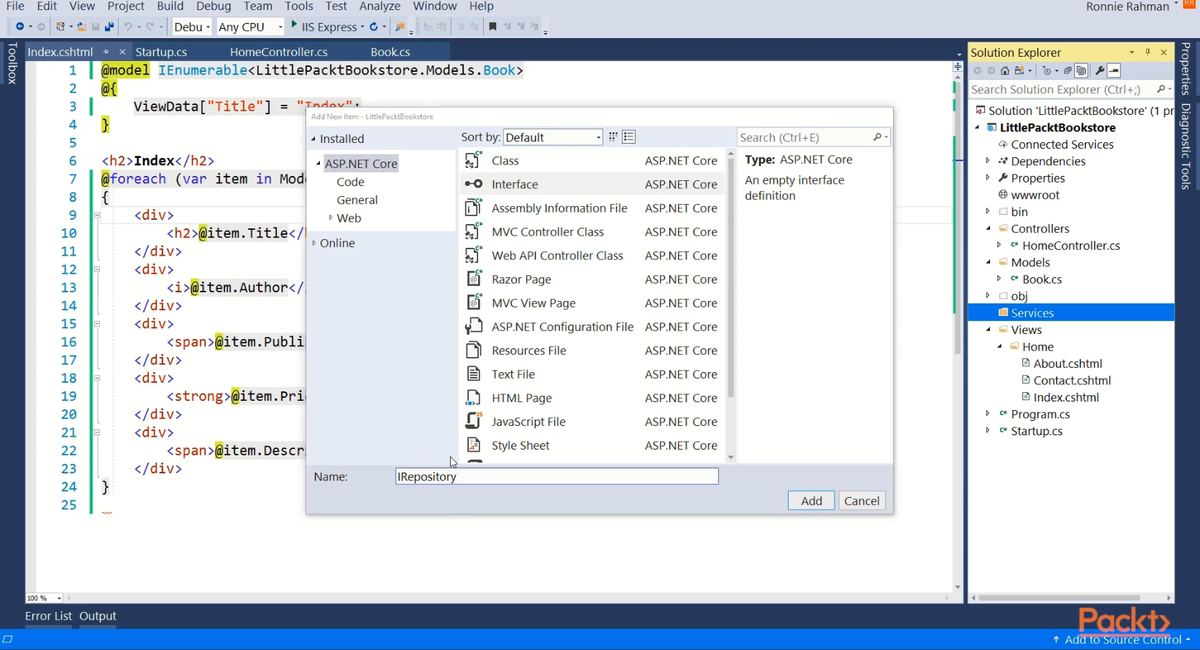1200x650 pixels.
Task: Open the Any CPU platform dropdown
Action: click(x=250, y=27)
